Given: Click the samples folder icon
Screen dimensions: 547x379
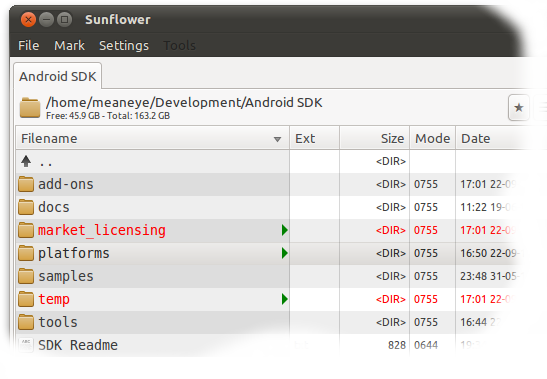Looking at the screenshot, I should 26,276.
